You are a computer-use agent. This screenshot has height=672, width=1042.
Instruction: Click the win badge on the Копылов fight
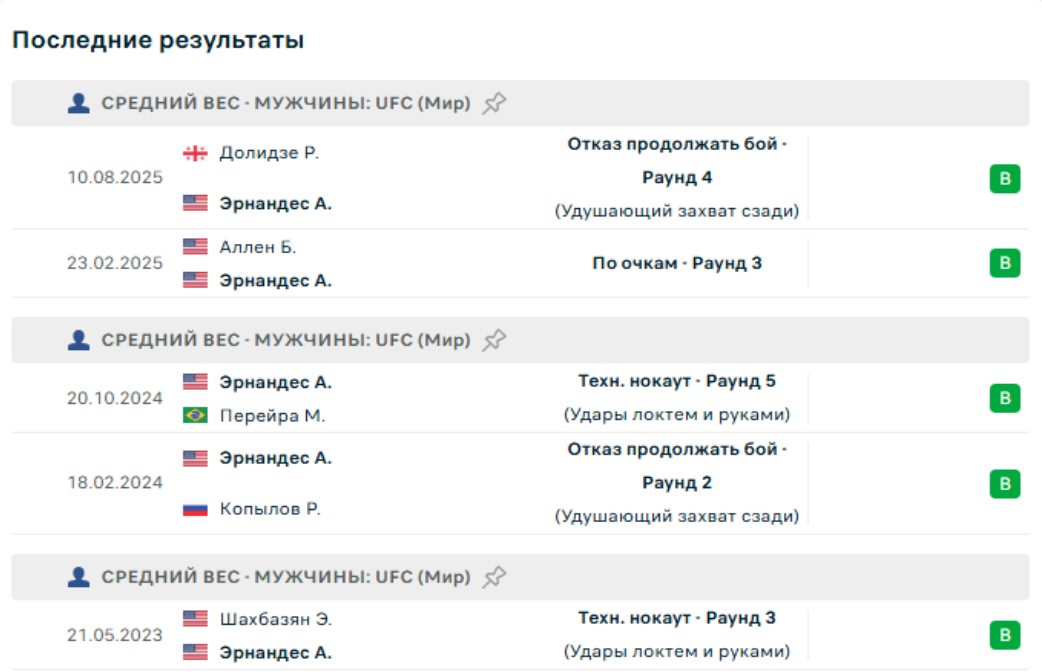[x=1005, y=484]
